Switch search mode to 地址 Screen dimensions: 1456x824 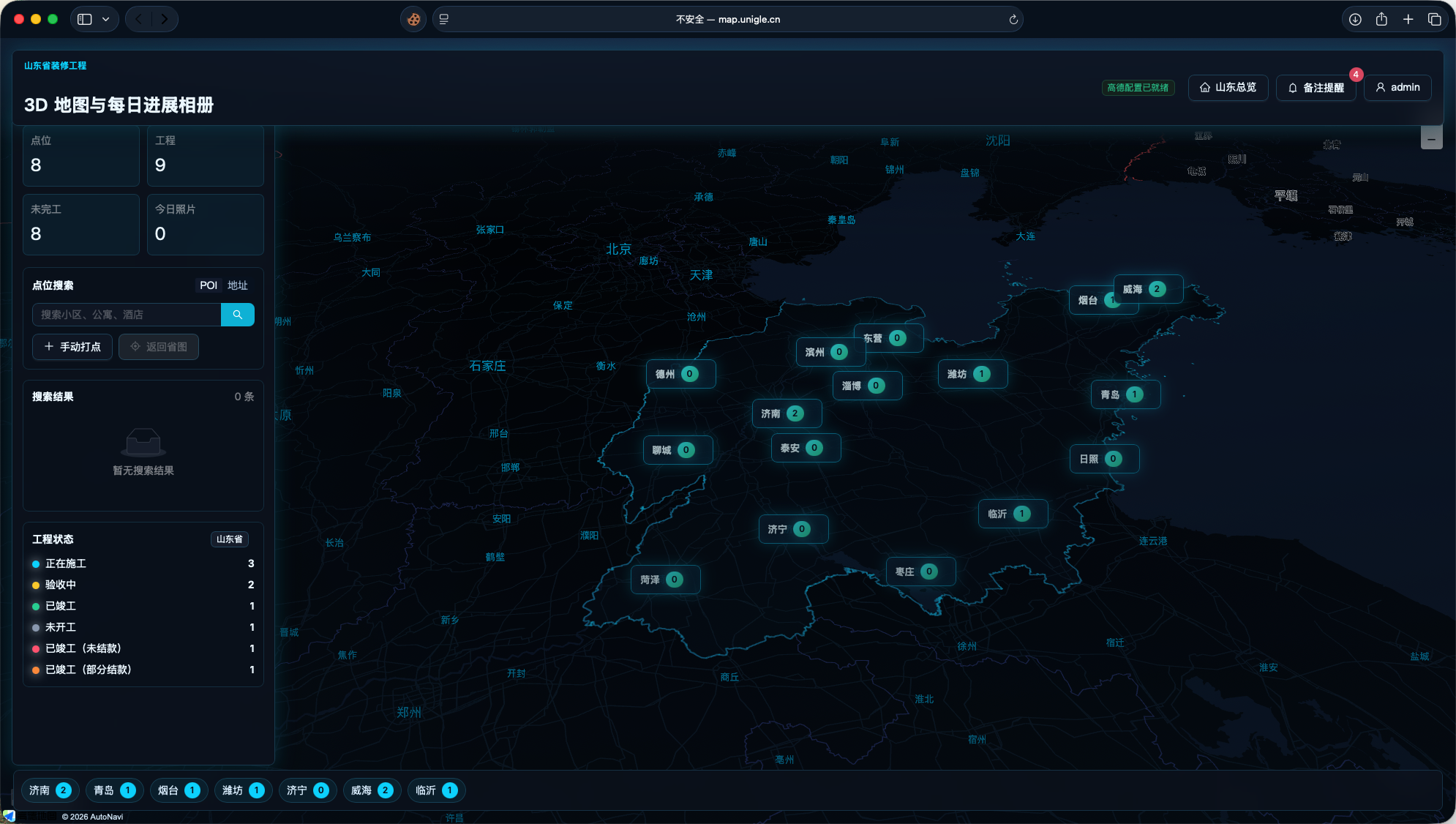pos(238,285)
